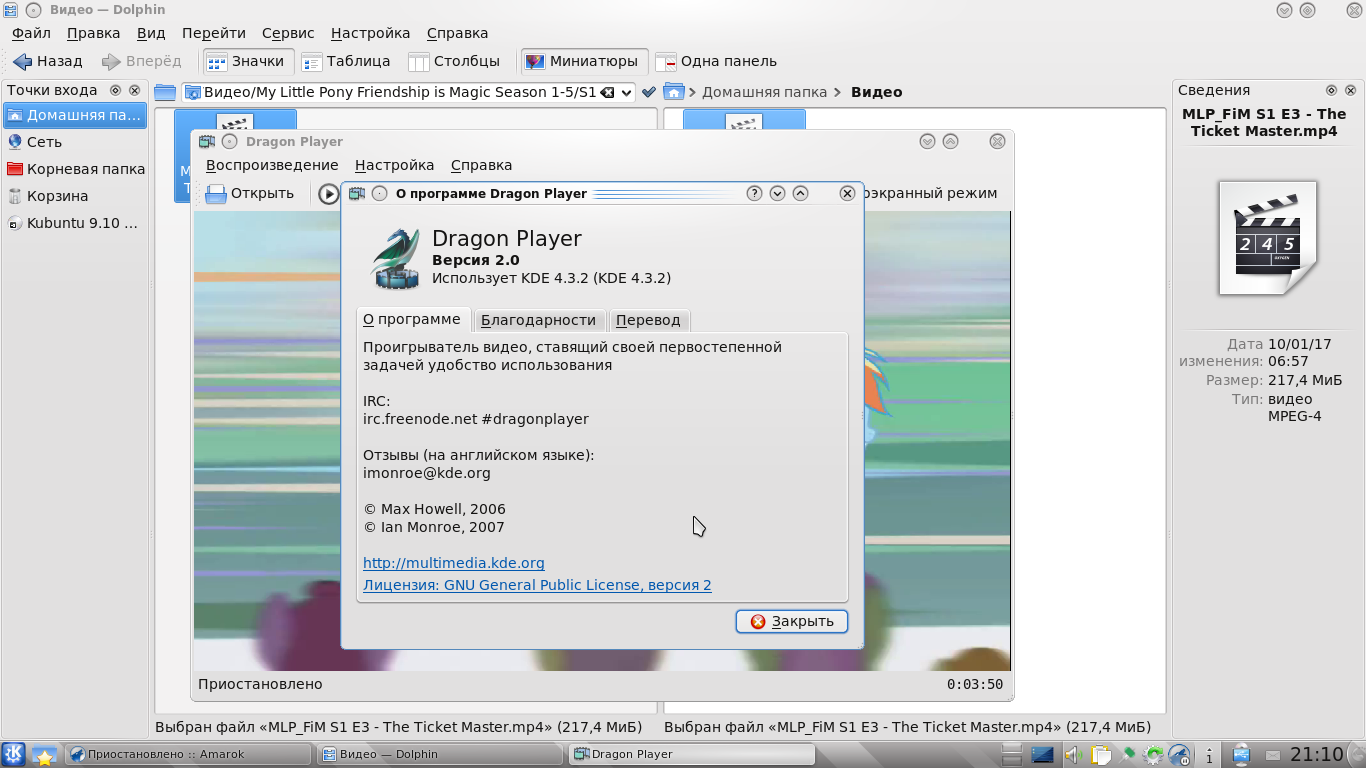This screenshot has height=768, width=1366.
Task: Switch to Amarok in the taskbar
Action: pos(188,754)
